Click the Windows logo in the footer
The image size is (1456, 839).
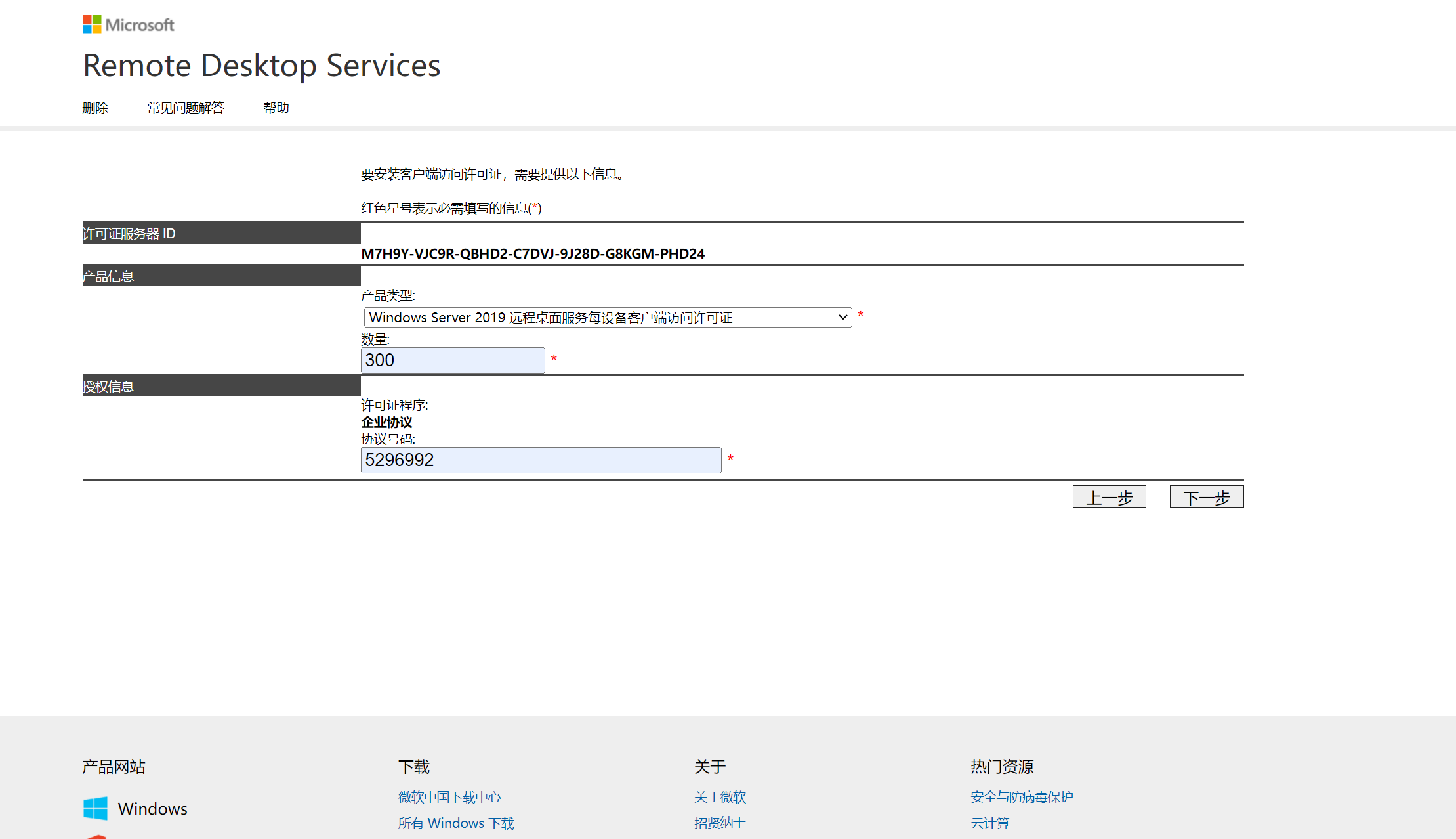pos(95,808)
